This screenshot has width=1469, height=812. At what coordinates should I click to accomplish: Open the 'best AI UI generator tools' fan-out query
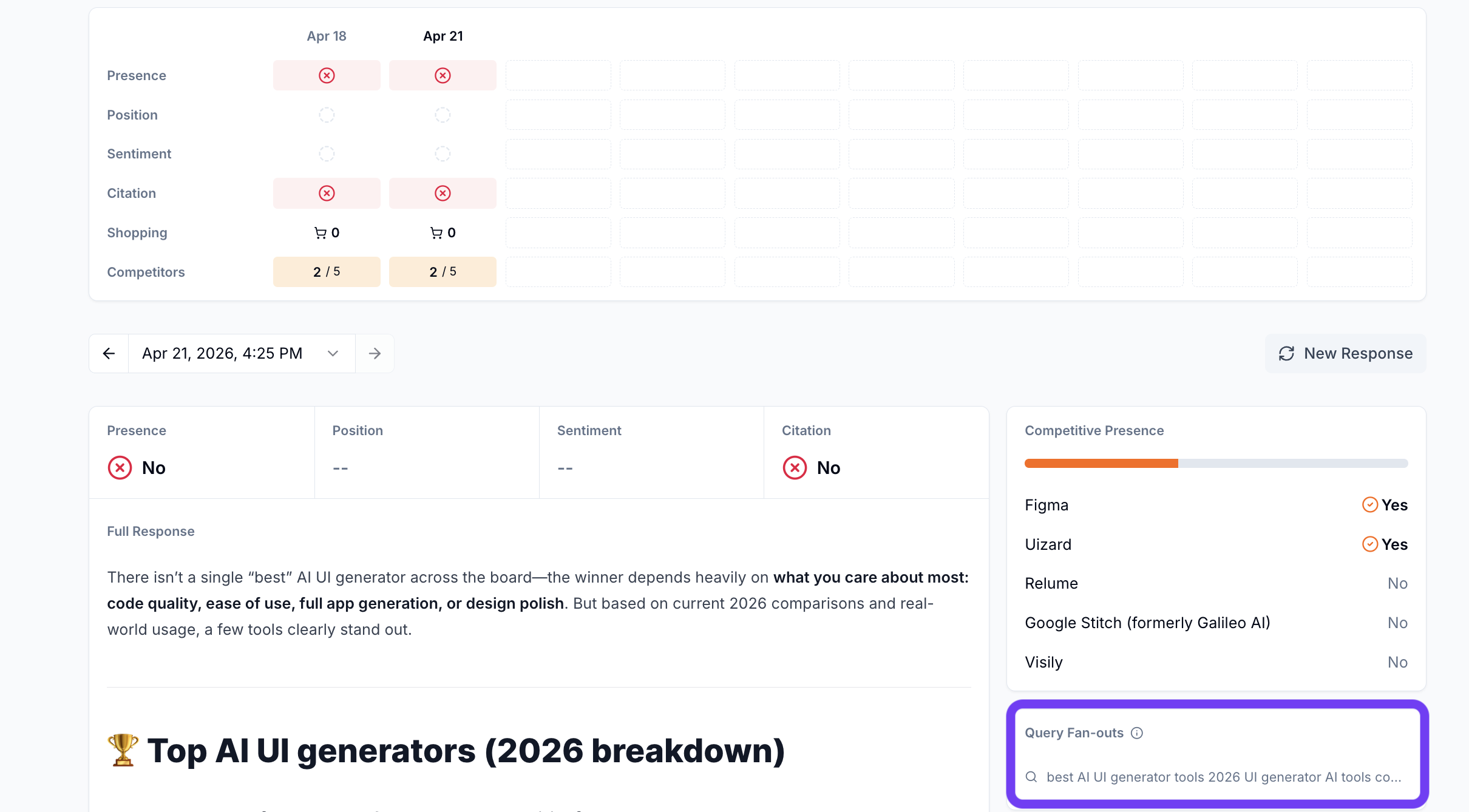[1223, 777]
